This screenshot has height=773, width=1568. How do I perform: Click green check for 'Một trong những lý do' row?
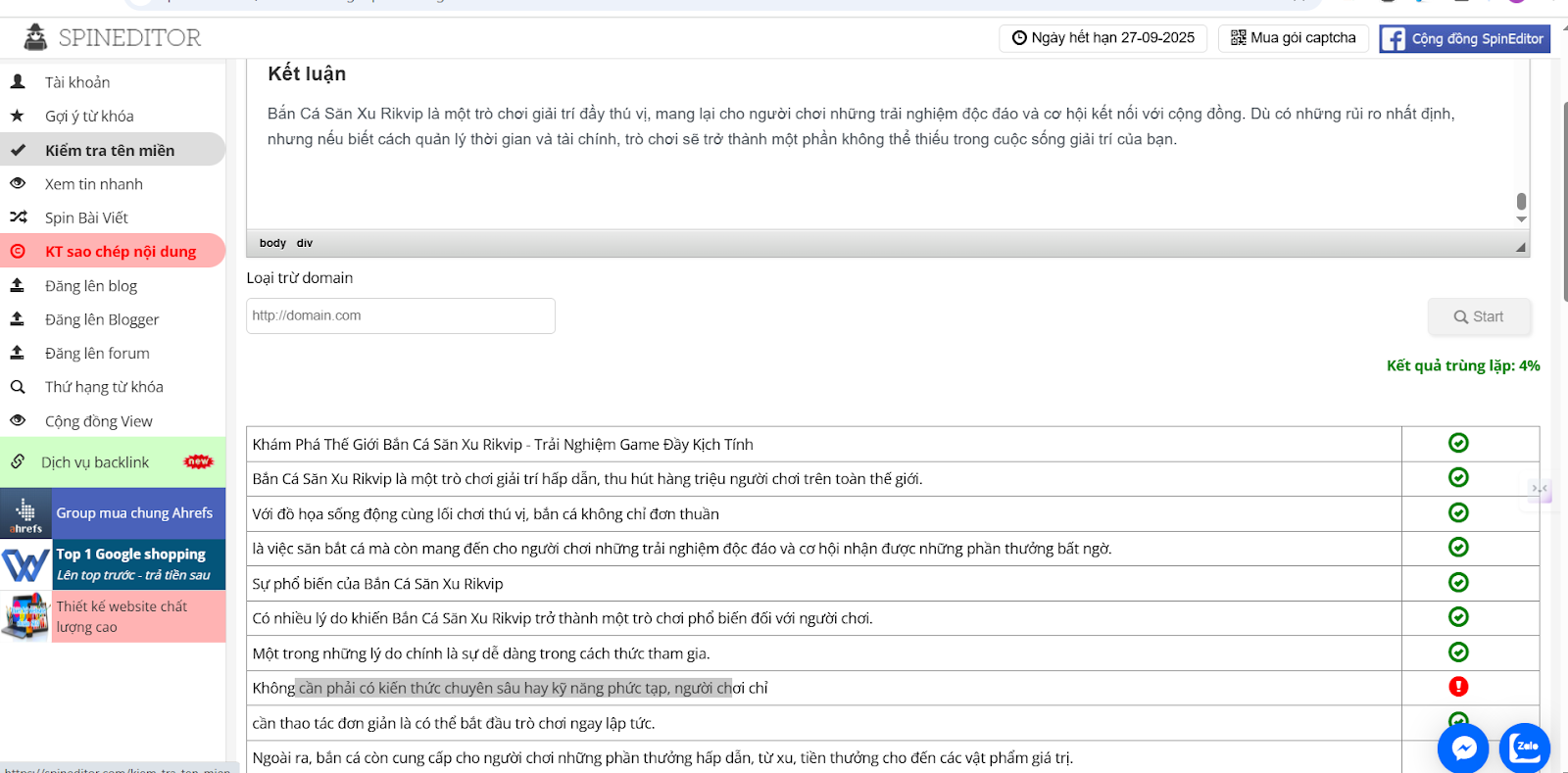[x=1458, y=652]
